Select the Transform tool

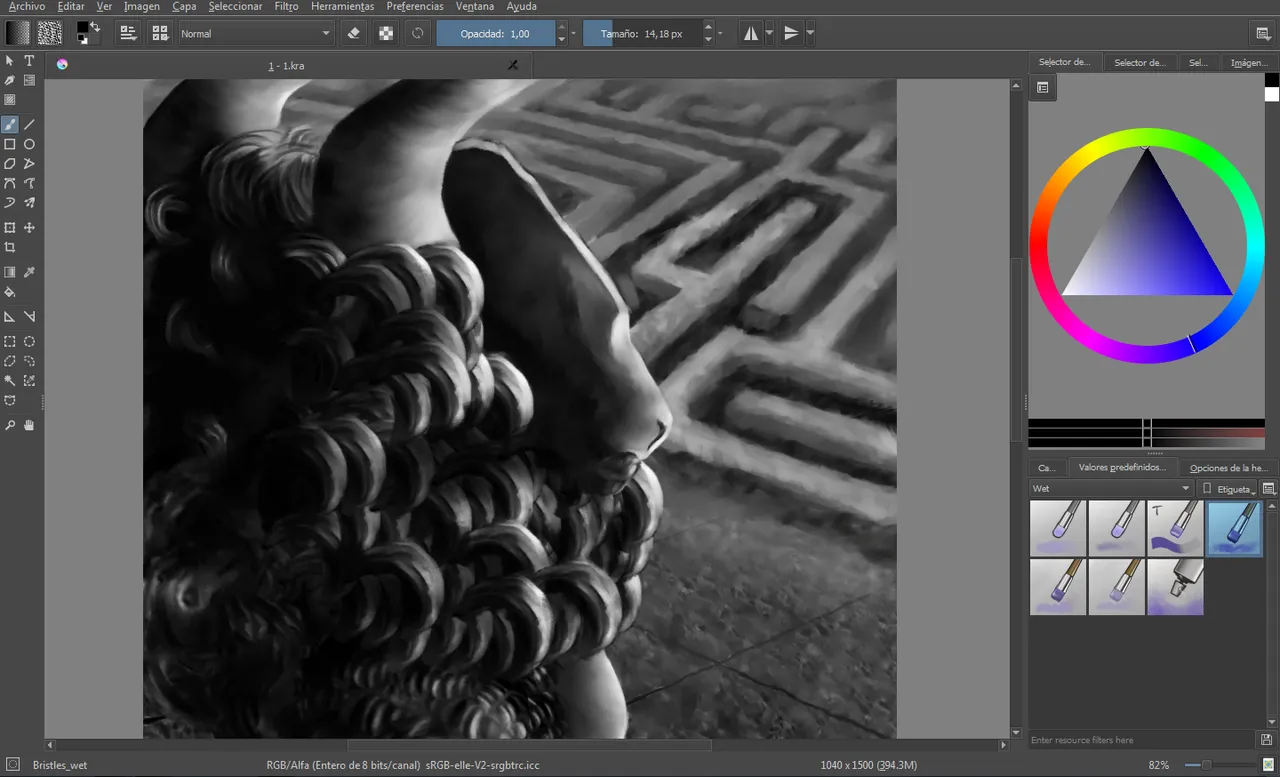pyautogui.click(x=10, y=228)
